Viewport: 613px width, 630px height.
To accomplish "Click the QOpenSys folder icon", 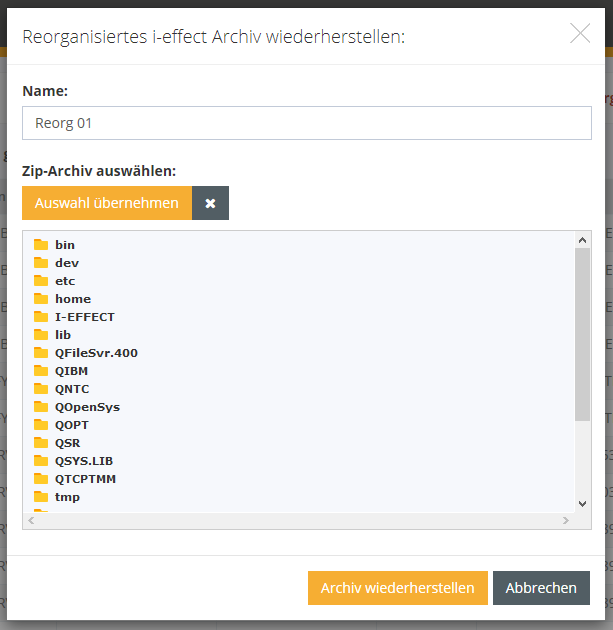I will click(x=41, y=407).
